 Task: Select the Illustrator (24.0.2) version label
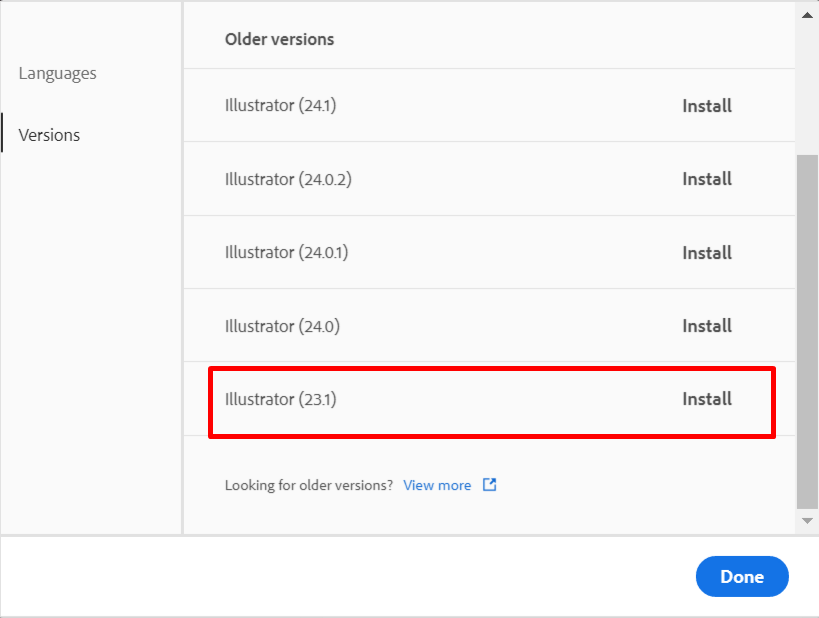288,179
